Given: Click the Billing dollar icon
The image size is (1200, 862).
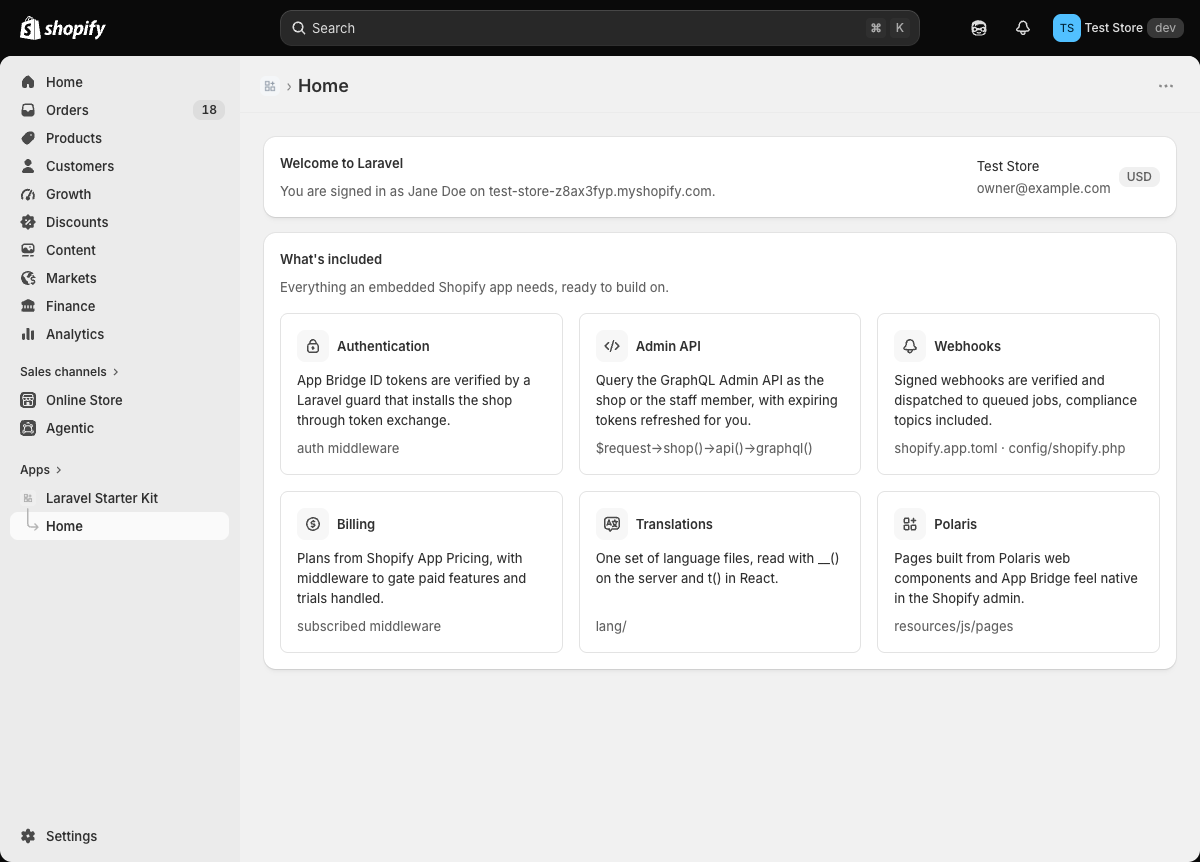Looking at the screenshot, I should [313, 524].
